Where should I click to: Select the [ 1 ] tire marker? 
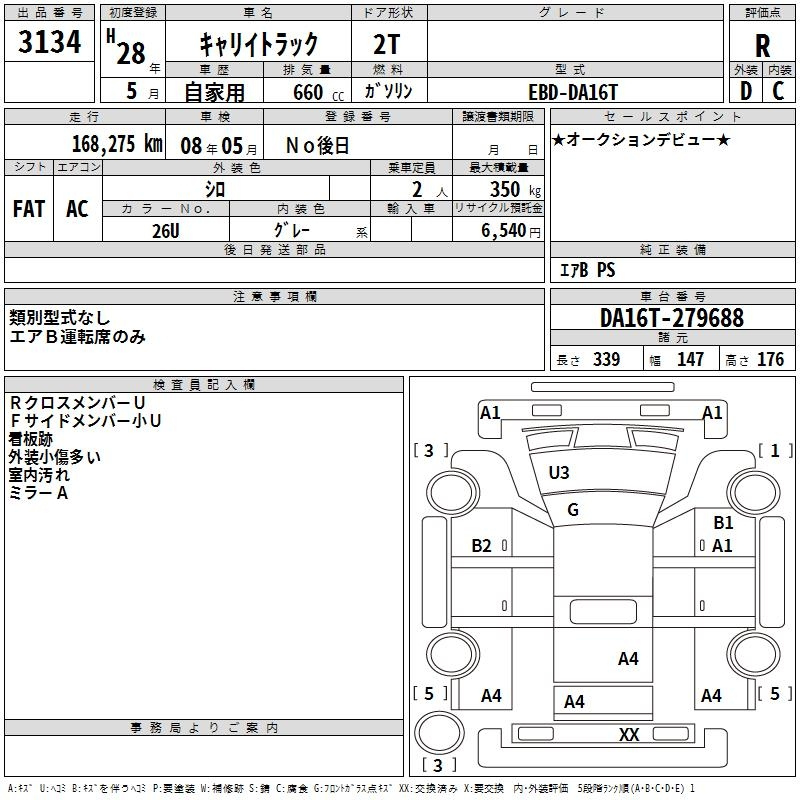pyautogui.click(x=775, y=451)
